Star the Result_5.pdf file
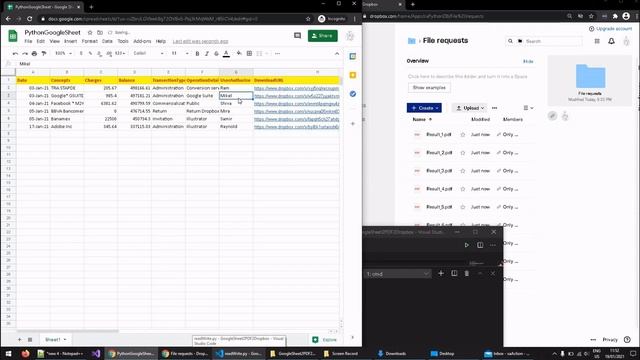Screen dimensions: 640x360 pyautogui.click(x=462, y=207)
